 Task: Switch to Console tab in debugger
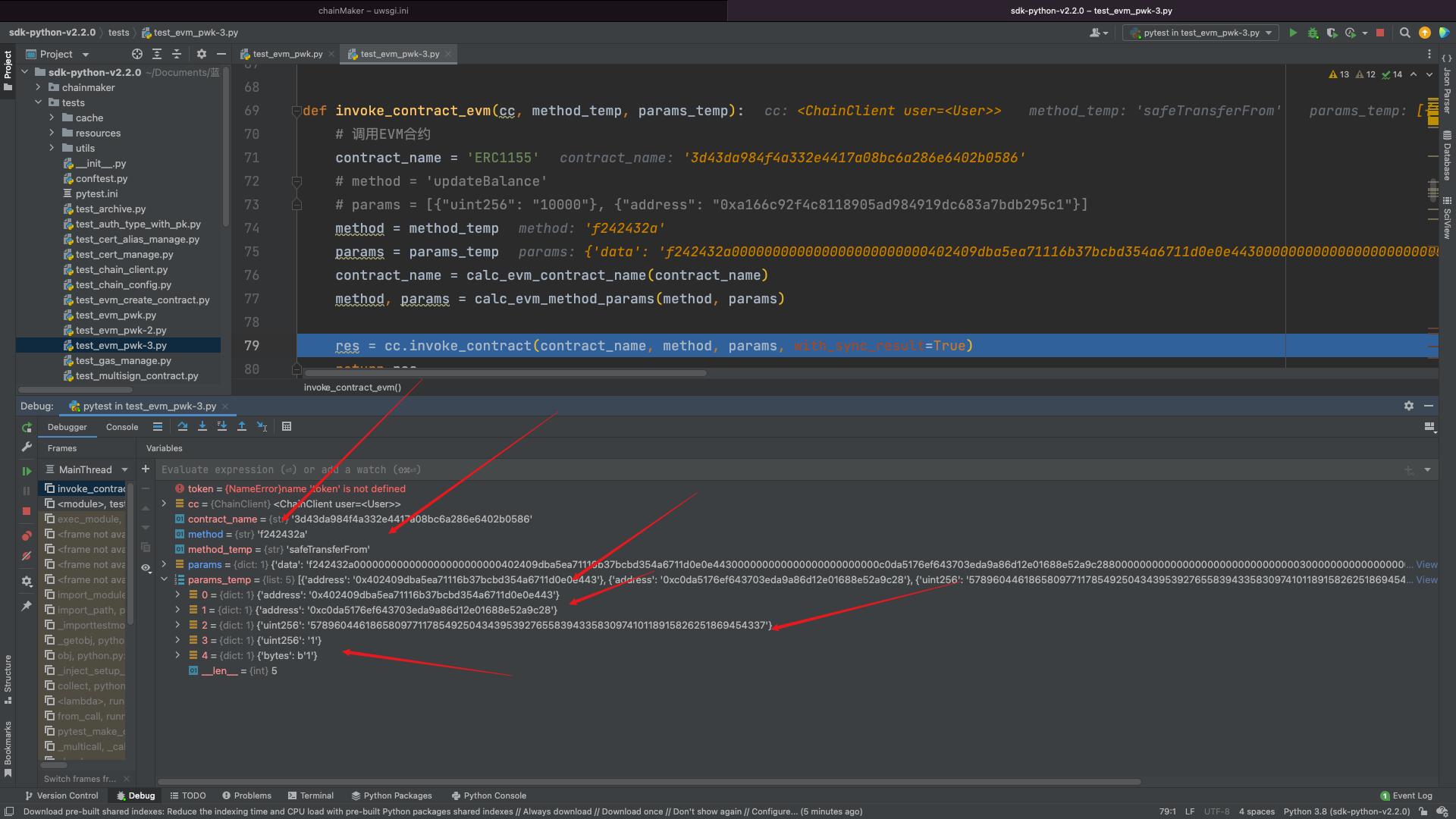[122, 427]
